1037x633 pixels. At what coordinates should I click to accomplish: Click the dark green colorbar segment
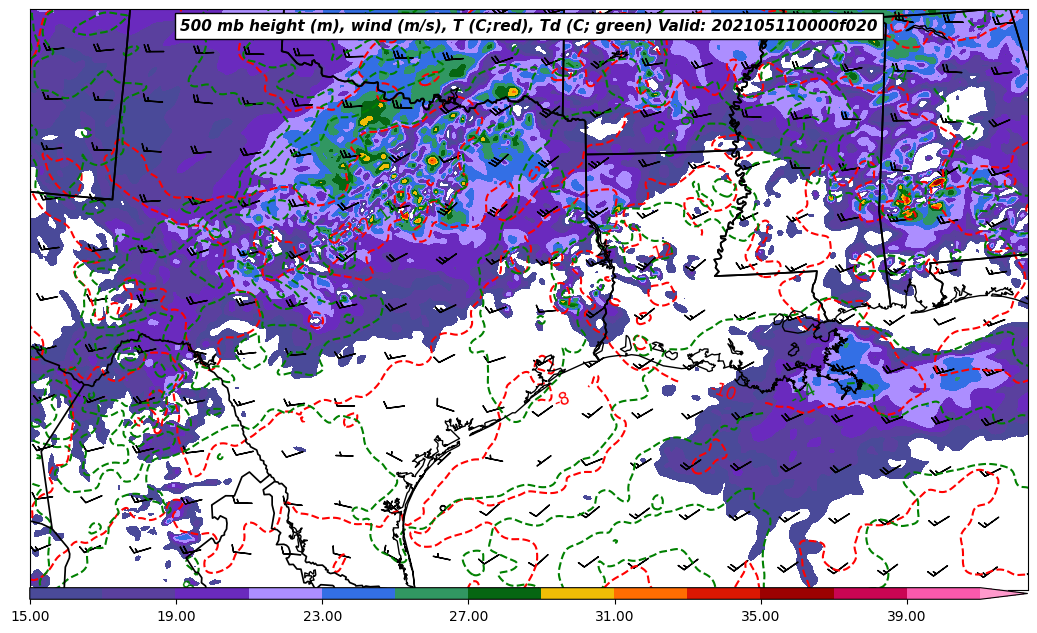pyautogui.click(x=504, y=593)
